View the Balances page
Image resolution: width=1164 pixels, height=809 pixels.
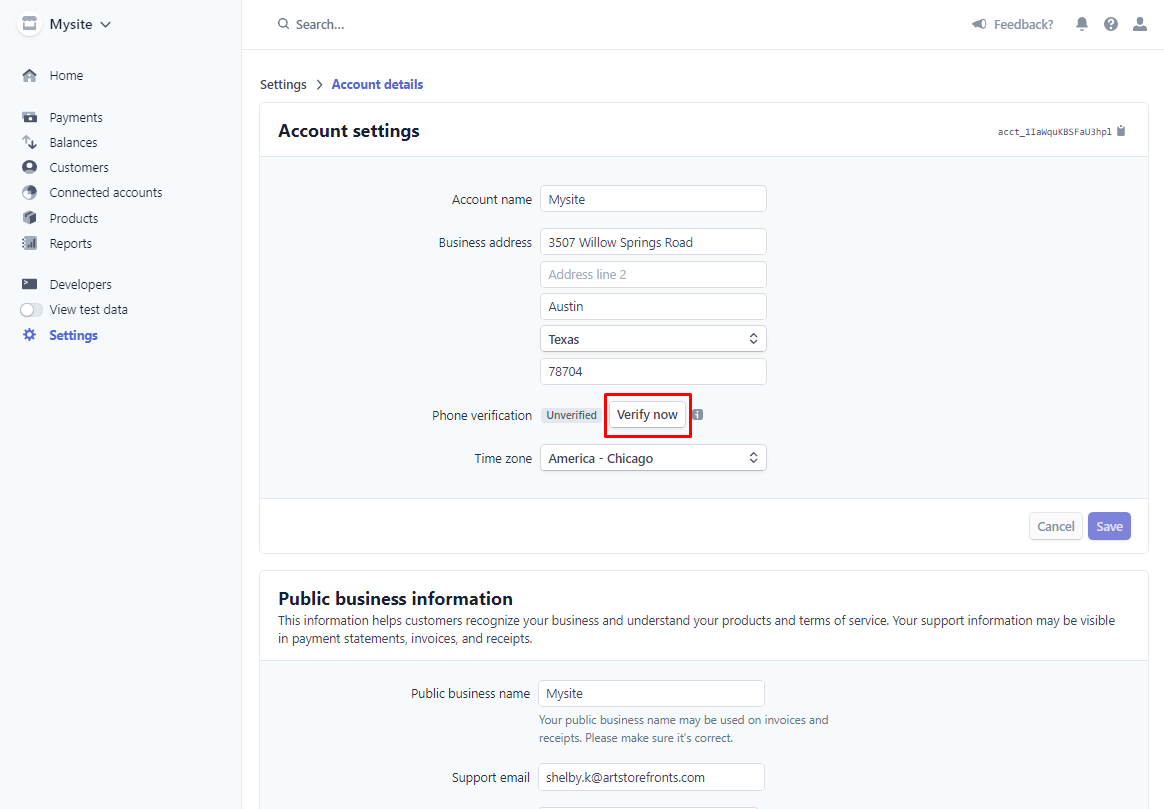coord(74,142)
